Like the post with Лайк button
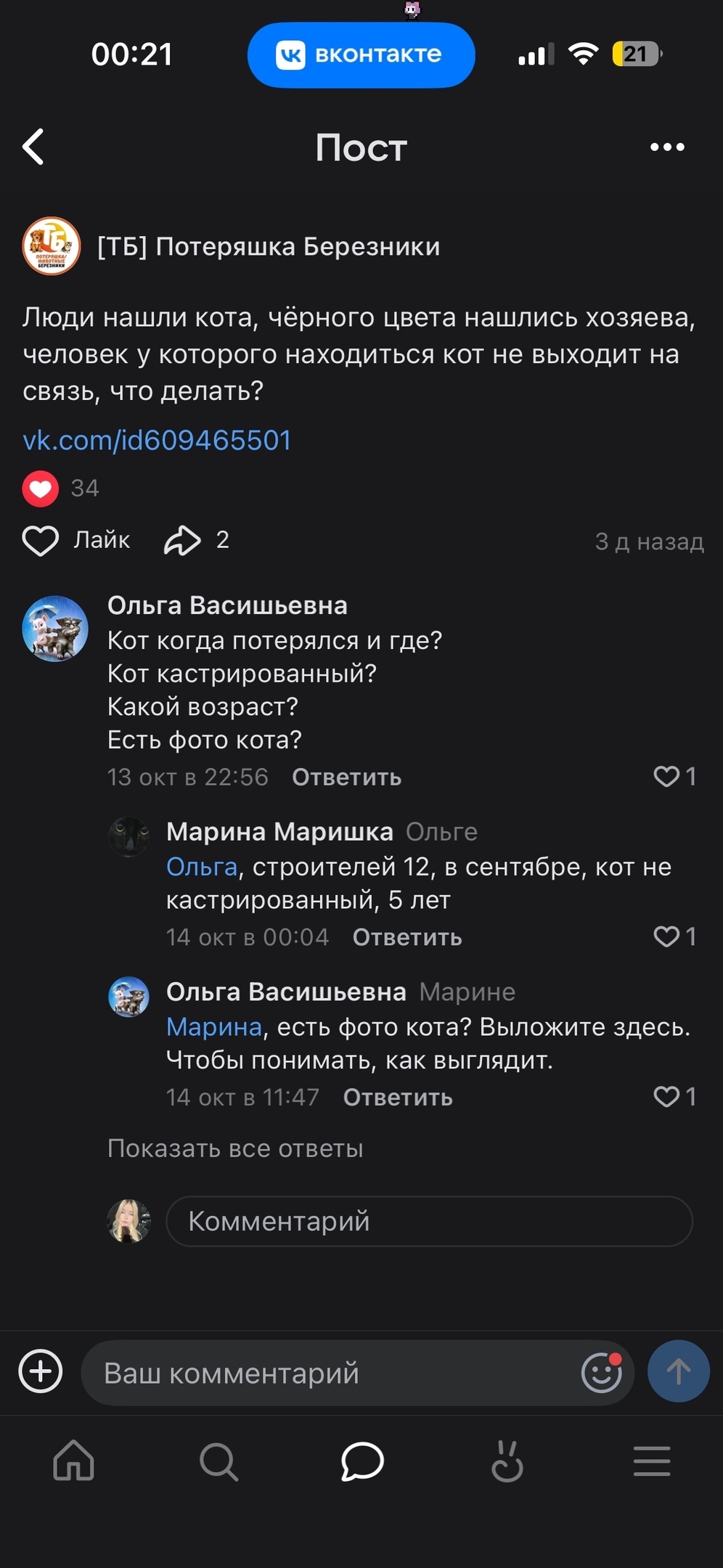 pos(76,541)
